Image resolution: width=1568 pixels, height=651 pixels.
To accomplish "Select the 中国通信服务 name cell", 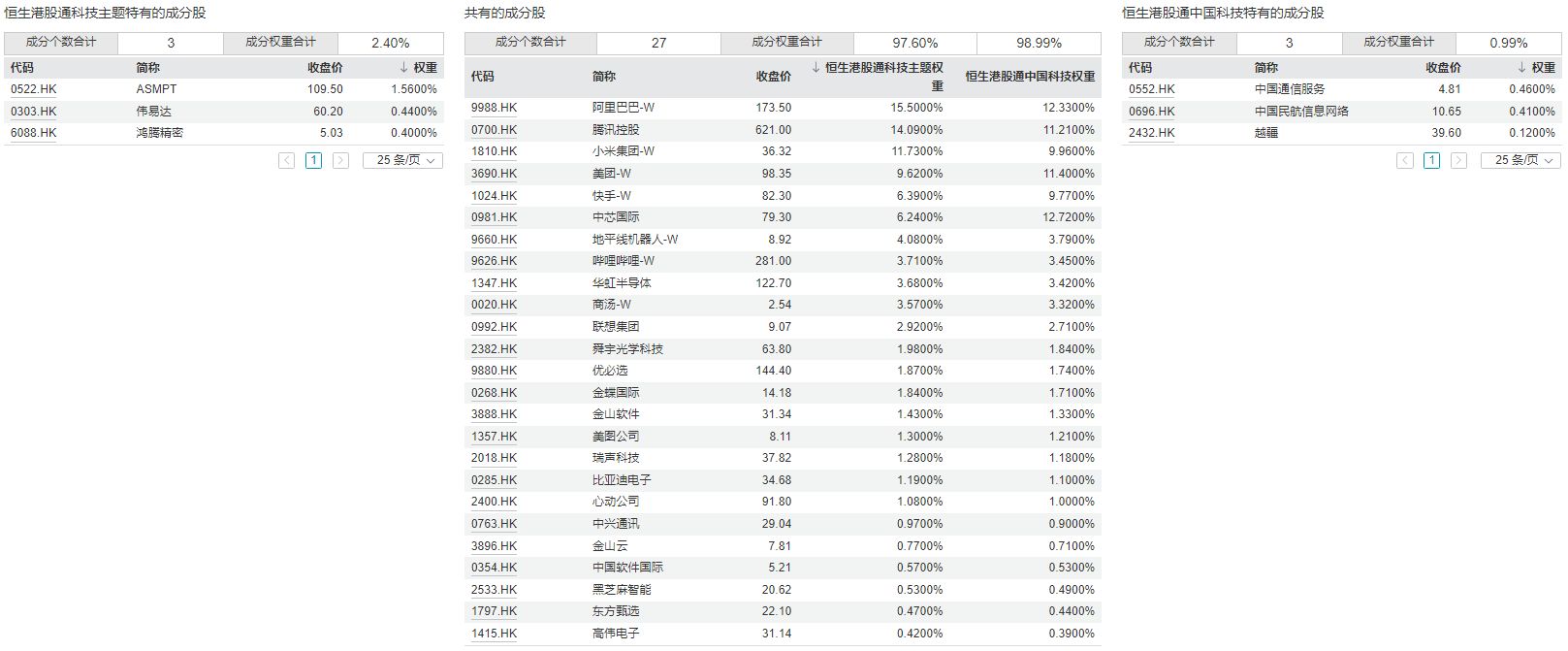I will click(1290, 89).
